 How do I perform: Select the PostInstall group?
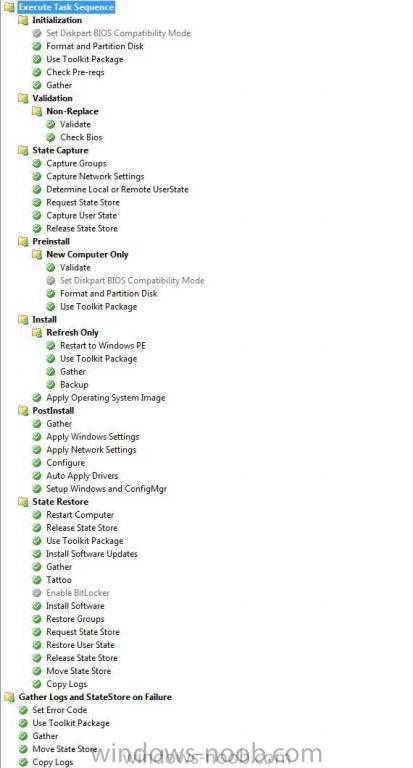click(53, 410)
